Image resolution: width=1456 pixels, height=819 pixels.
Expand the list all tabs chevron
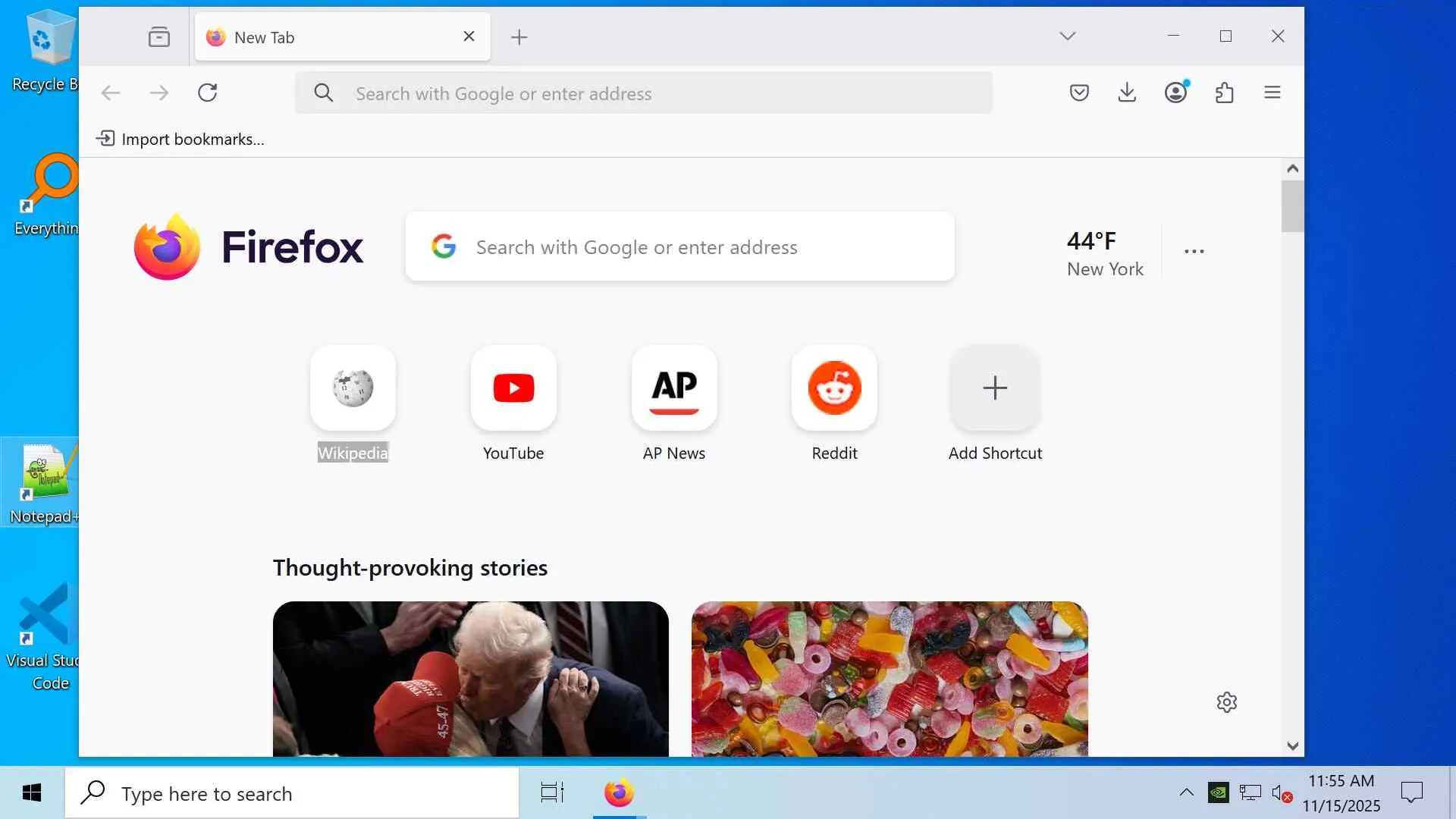click(1068, 36)
